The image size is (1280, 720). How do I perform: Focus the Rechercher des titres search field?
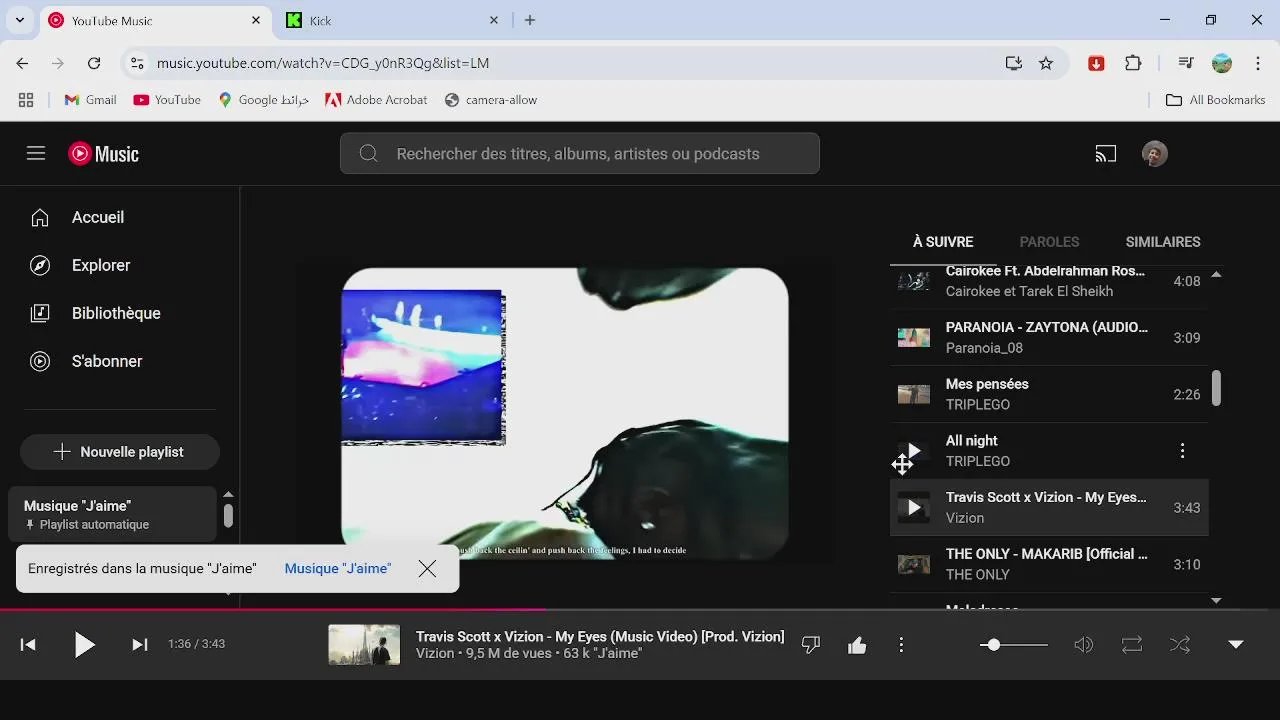(578, 154)
